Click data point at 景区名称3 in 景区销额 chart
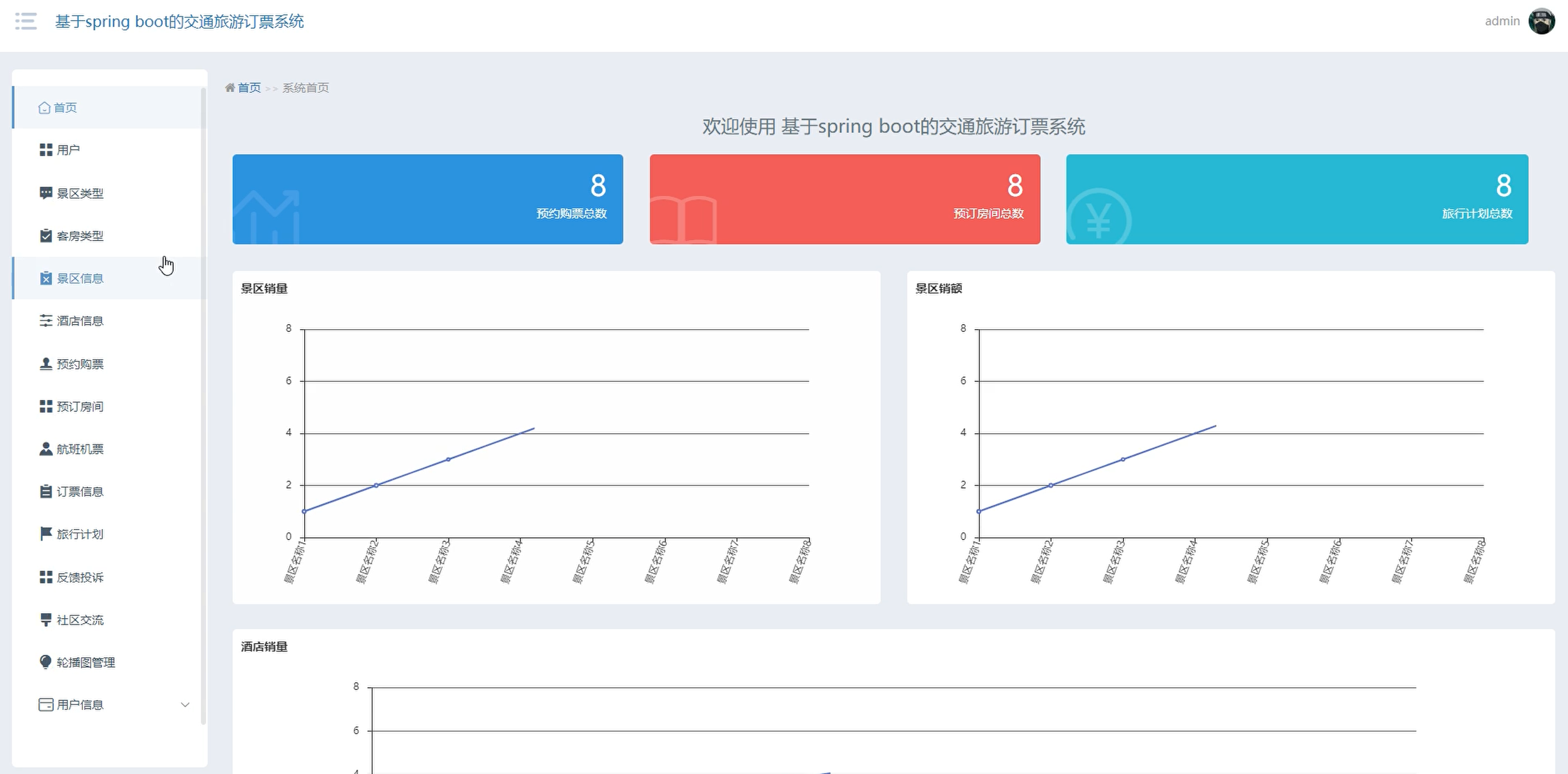The height and width of the screenshot is (774, 1568). pos(1123,459)
